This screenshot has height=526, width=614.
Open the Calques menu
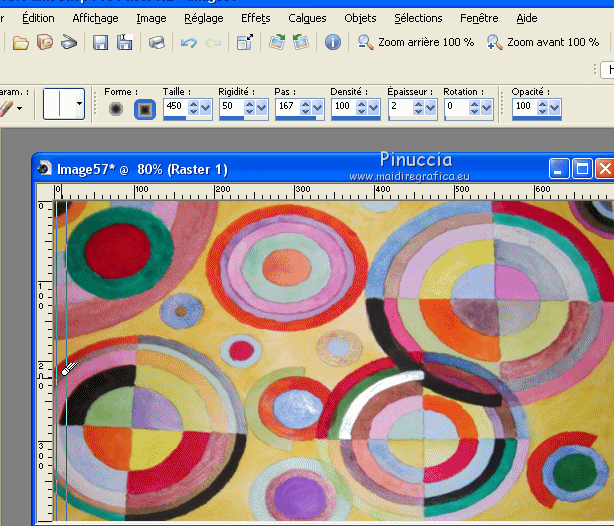pyautogui.click(x=307, y=18)
